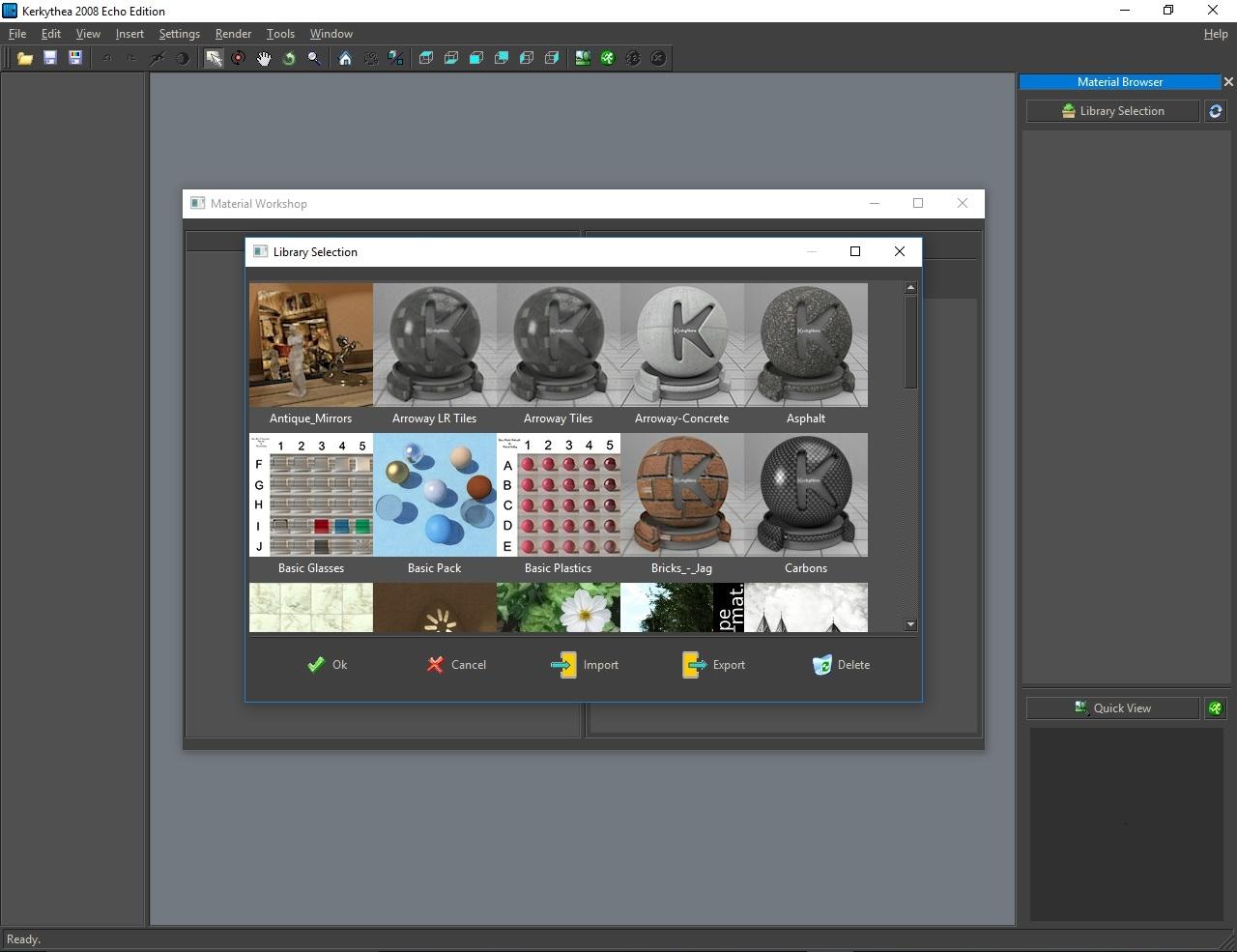Click the Export button
This screenshot has width=1237, height=952.
pos(713,665)
